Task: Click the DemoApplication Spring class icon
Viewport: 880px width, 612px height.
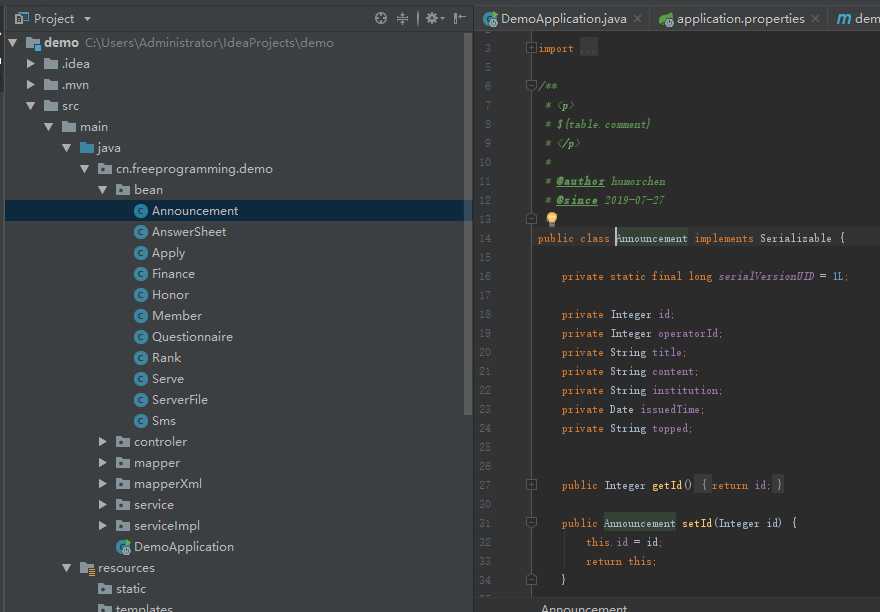Action: tap(123, 547)
